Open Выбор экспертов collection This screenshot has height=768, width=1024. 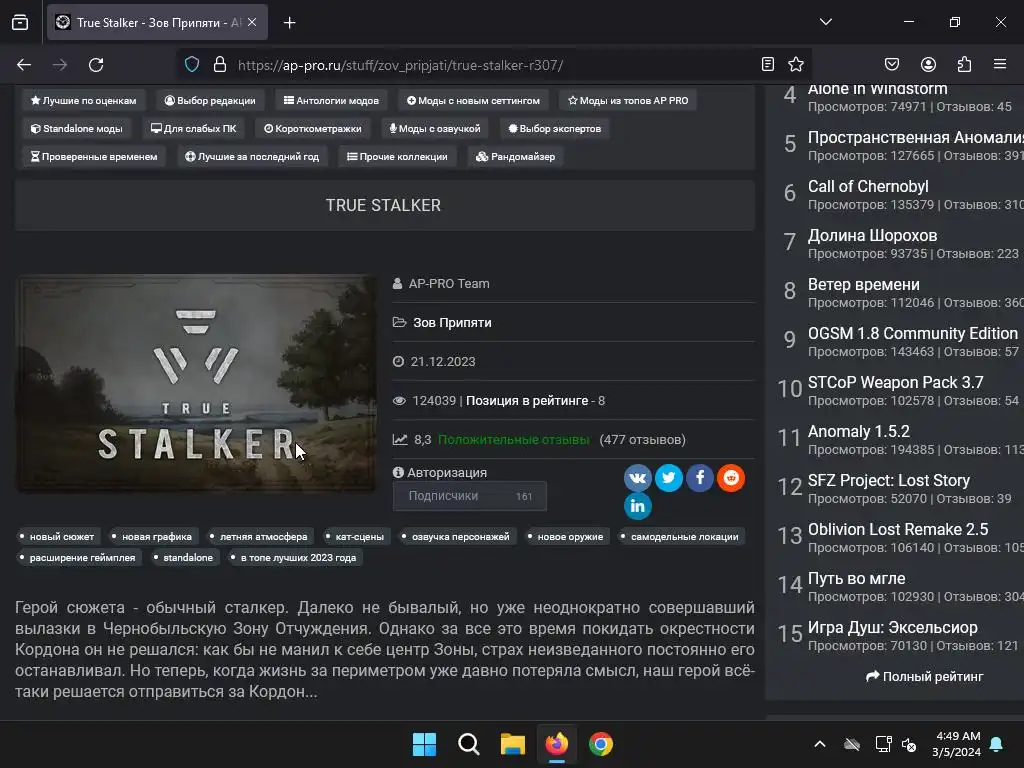coord(555,129)
